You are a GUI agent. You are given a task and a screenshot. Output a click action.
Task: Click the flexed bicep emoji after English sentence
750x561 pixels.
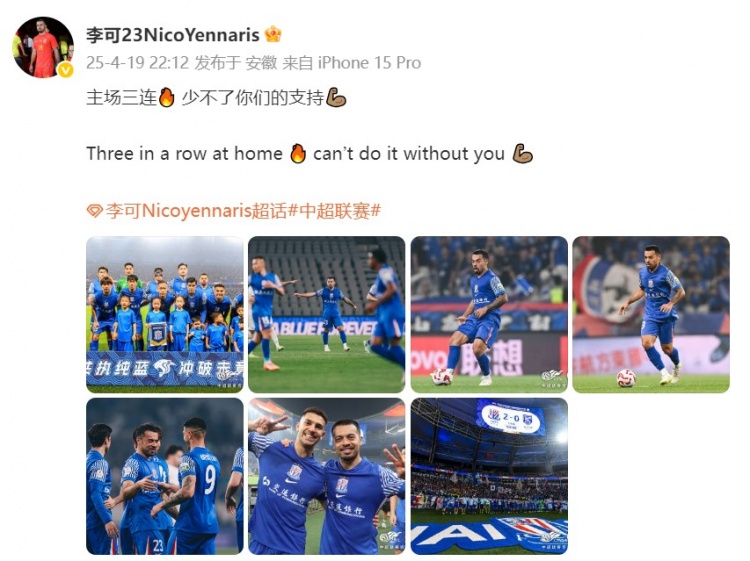(x=522, y=154)
